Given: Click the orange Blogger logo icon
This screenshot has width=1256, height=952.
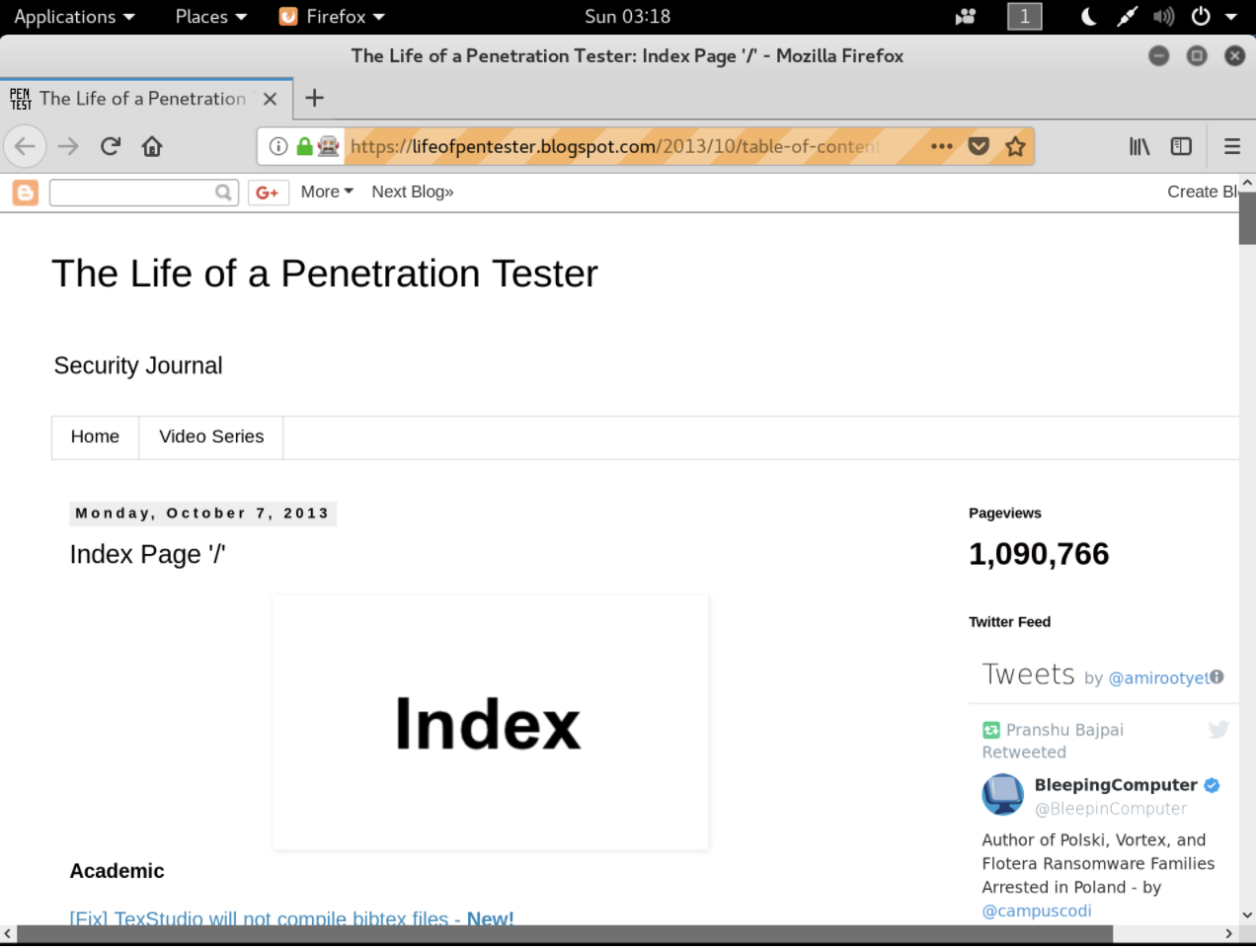Looking at the screenshot, I should pos(26,193).
